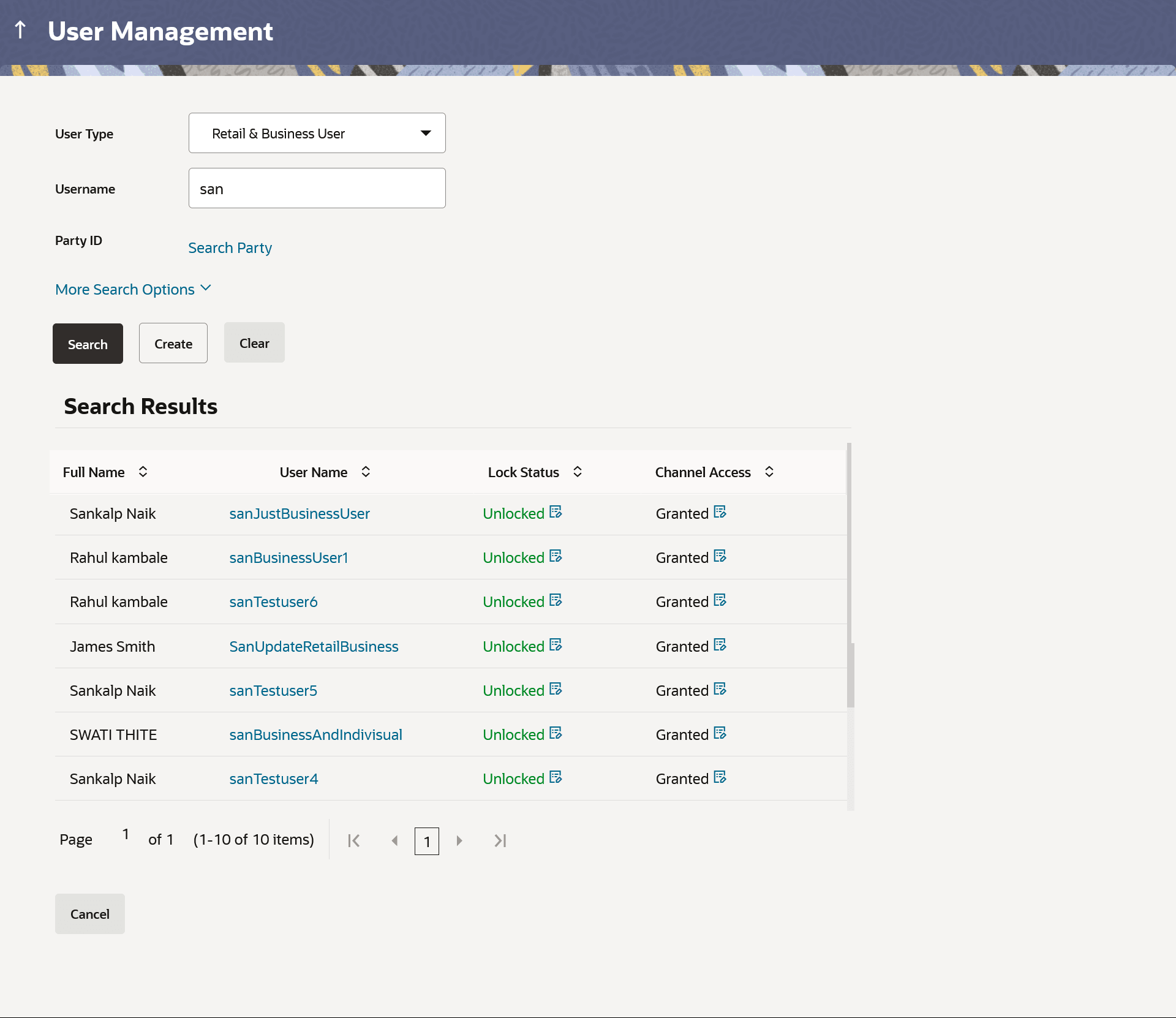The width and height of the screenshot is (1176, 1018).
Task: Edit lock status for sanBusinessAndIndivisual
Action: 556,733
